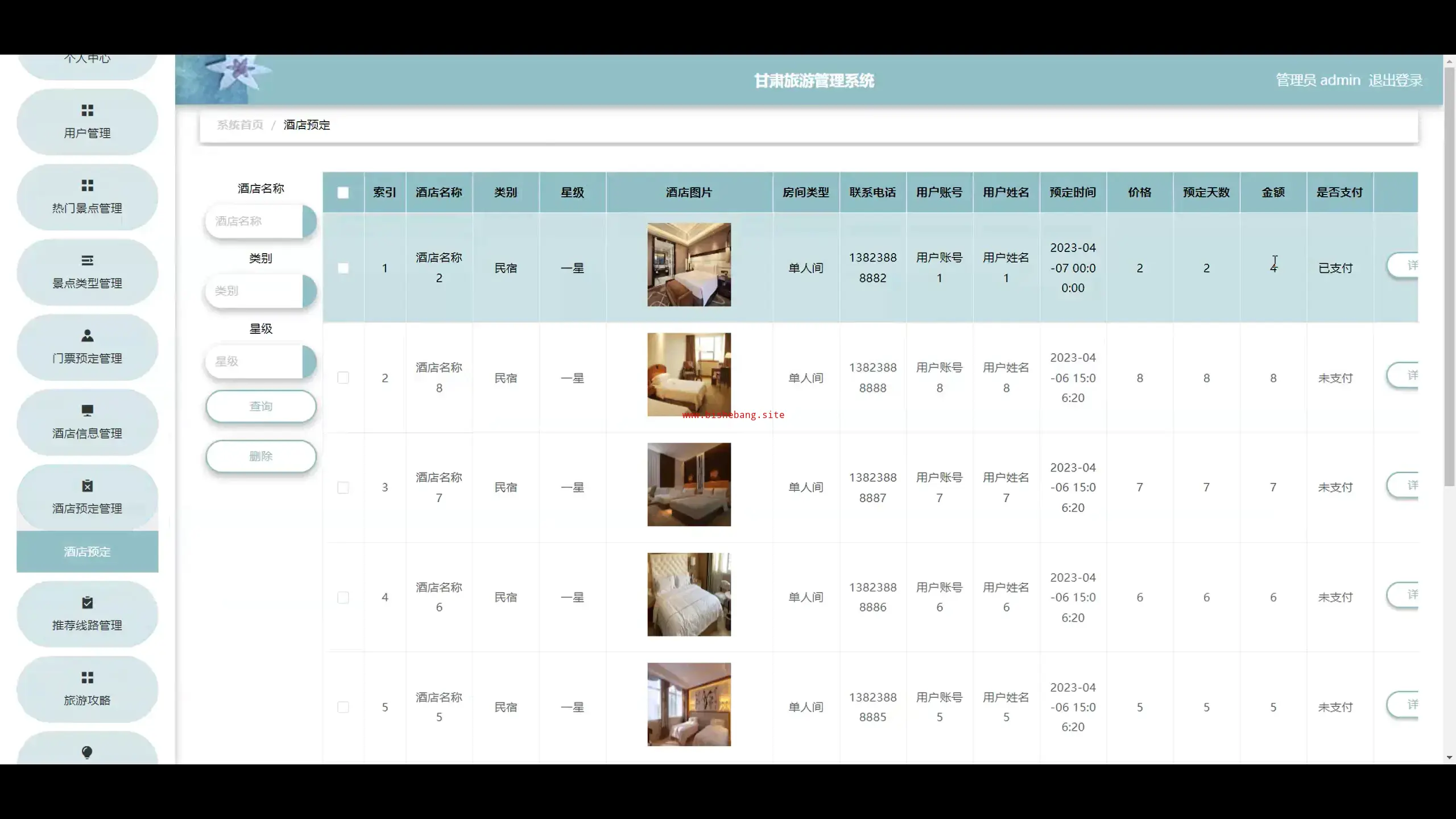The width and height of the screenshot is (1456, 819).
Task: Click the 用户管理 grid icon
Action: 87,110
